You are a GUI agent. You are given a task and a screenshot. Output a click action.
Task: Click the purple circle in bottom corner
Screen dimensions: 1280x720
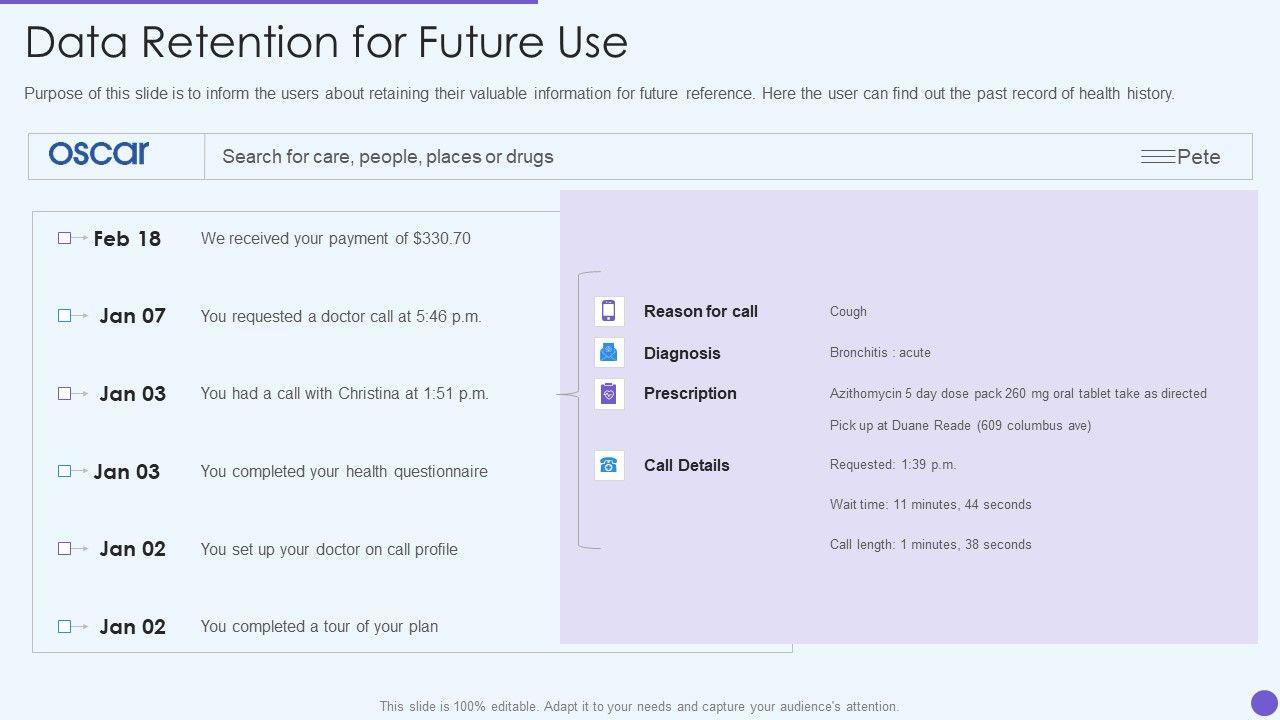pos(1264,703)
